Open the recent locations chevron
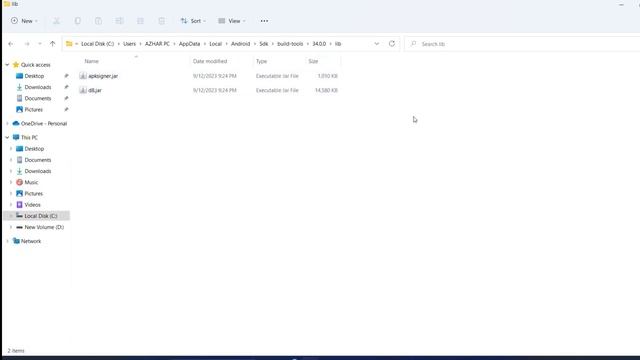The height and width of the screenshot is (360, 640). click(x=40, y=44)
